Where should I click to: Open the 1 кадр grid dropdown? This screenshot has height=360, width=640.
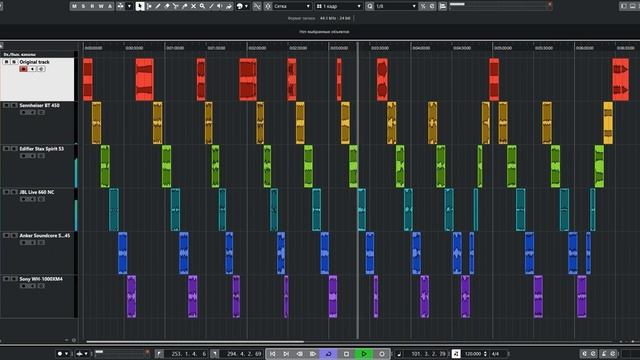point(339,6)
